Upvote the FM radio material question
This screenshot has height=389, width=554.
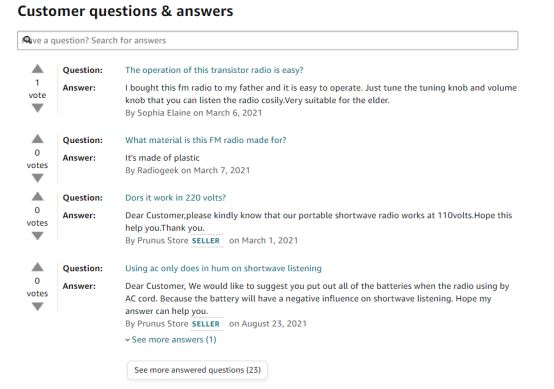pos(37,139)
